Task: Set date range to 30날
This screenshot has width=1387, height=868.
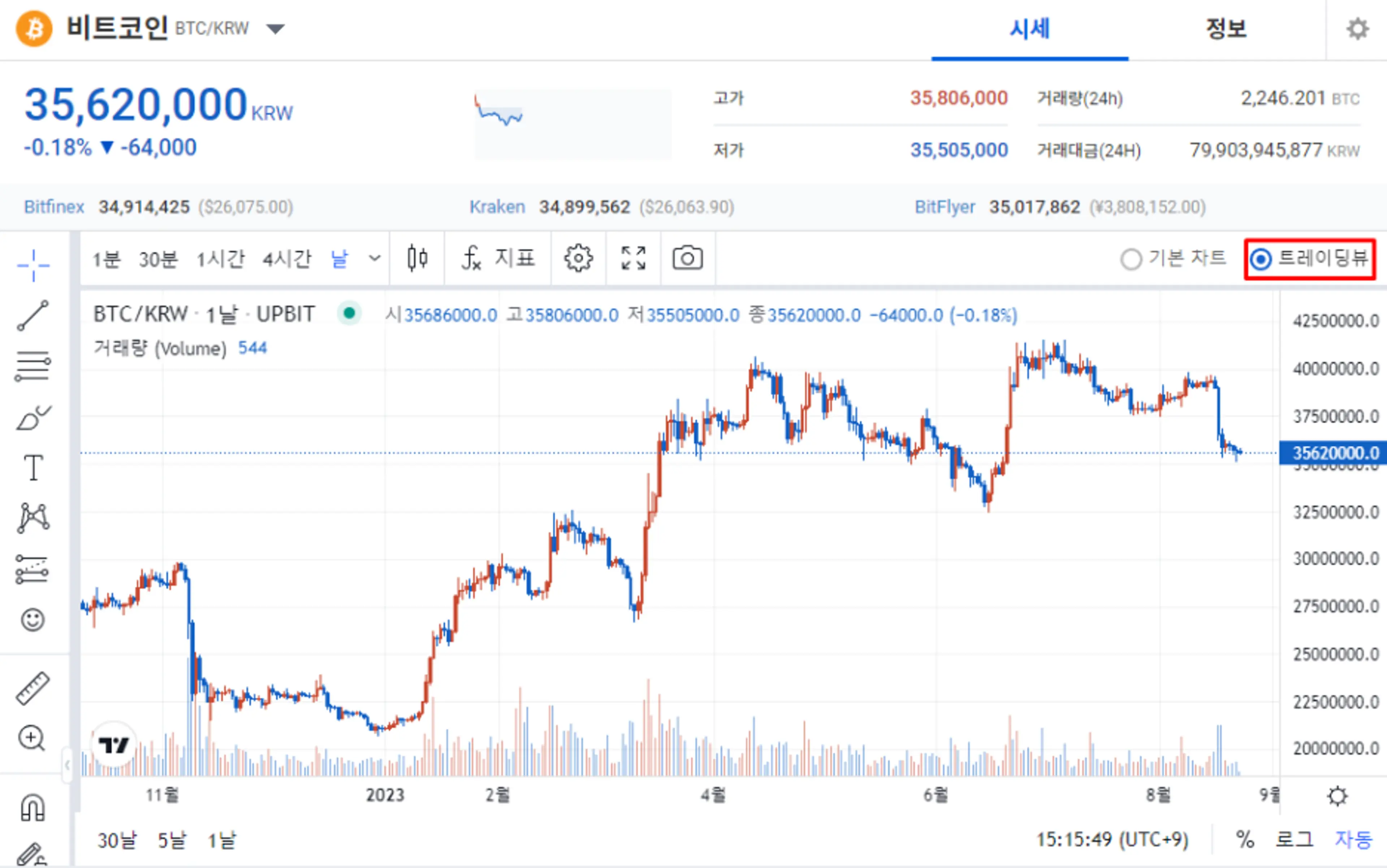Action: [x=117, y=841]
